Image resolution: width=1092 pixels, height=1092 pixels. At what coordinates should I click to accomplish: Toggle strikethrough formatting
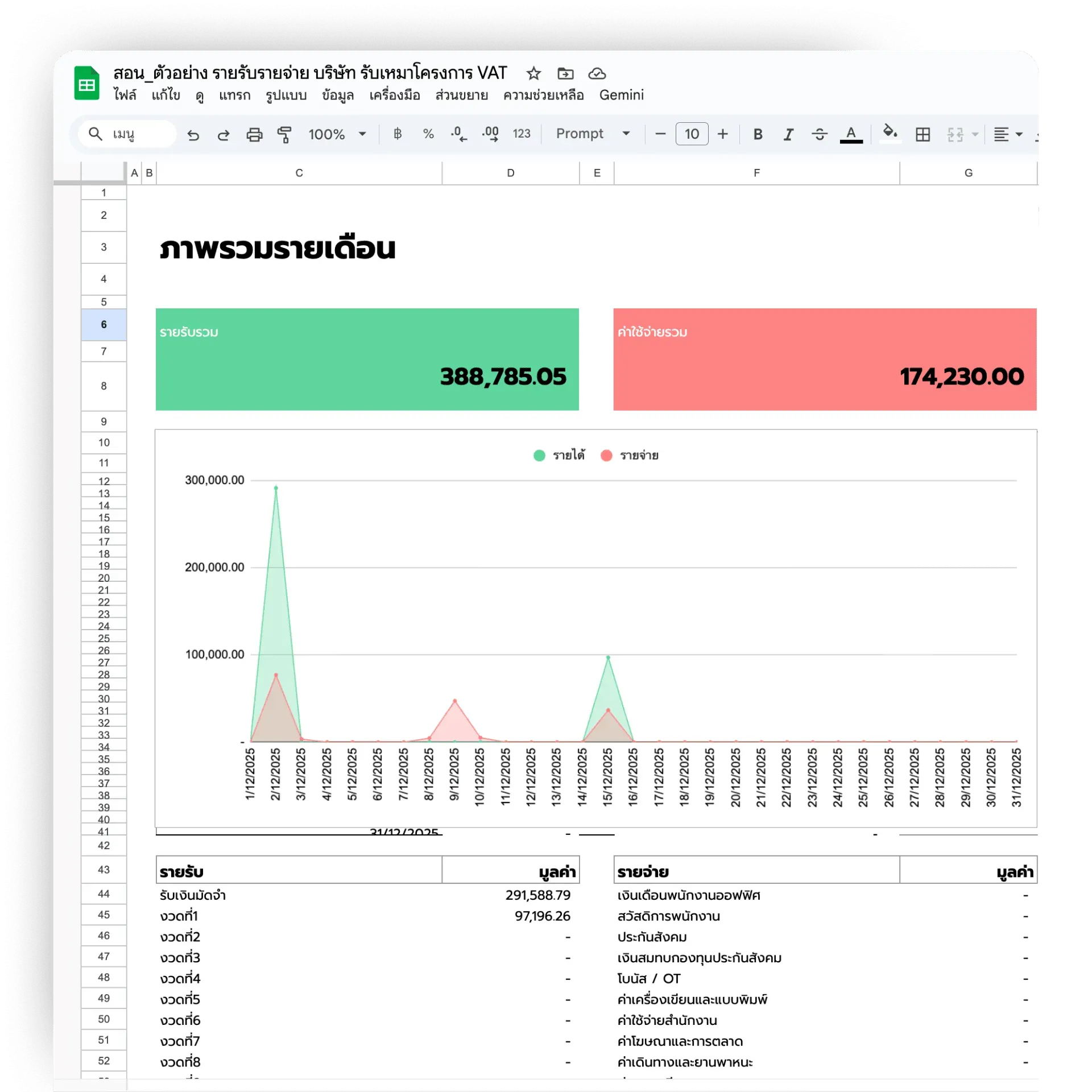(x=820, y=134)
